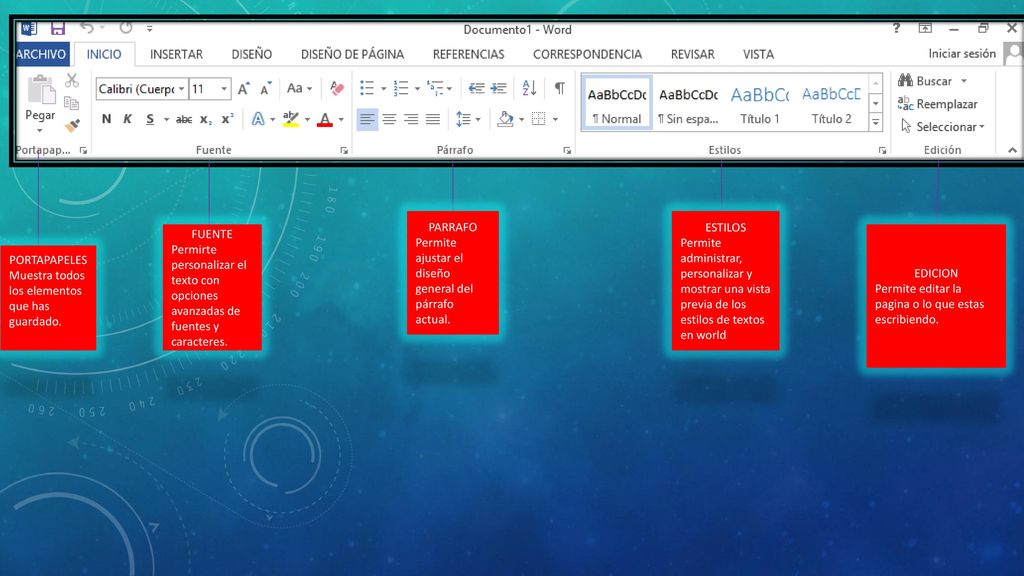Open the borders dropdown arrow

click(555, 120)
